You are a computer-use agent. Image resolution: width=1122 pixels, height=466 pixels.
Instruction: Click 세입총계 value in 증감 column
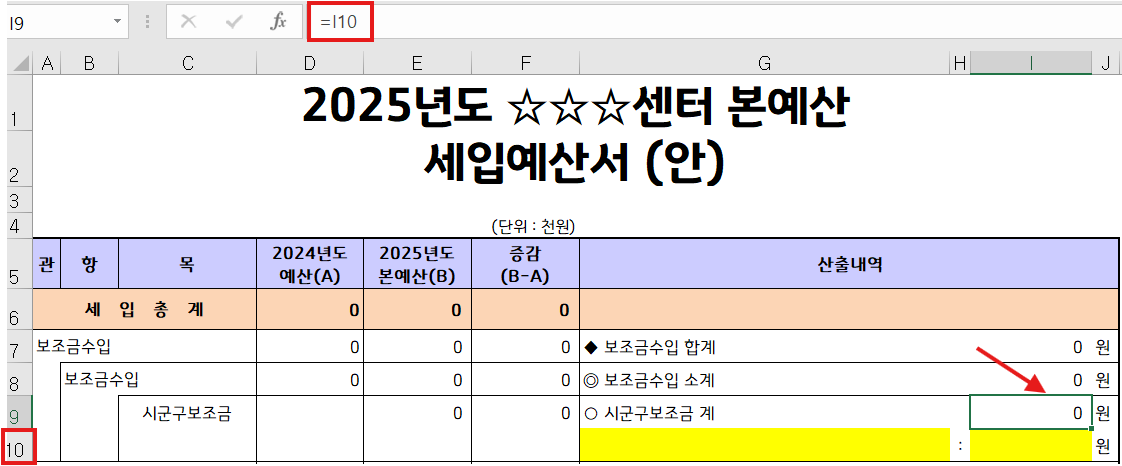pos(525,310)
